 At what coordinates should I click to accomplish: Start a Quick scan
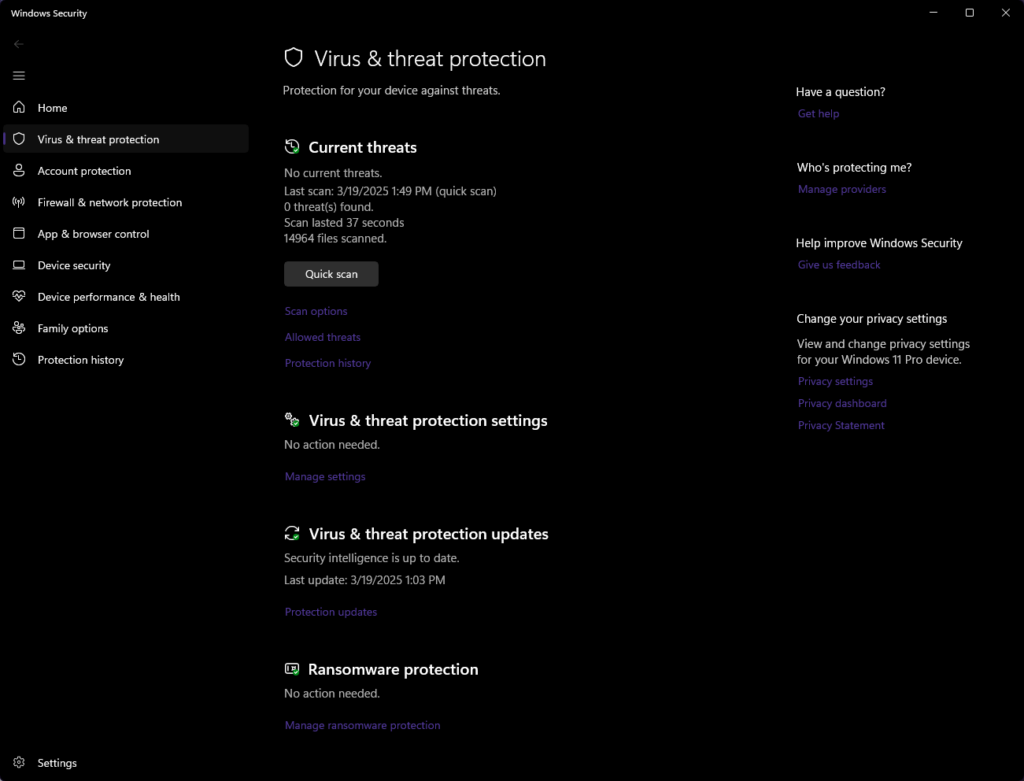[331, 274]
